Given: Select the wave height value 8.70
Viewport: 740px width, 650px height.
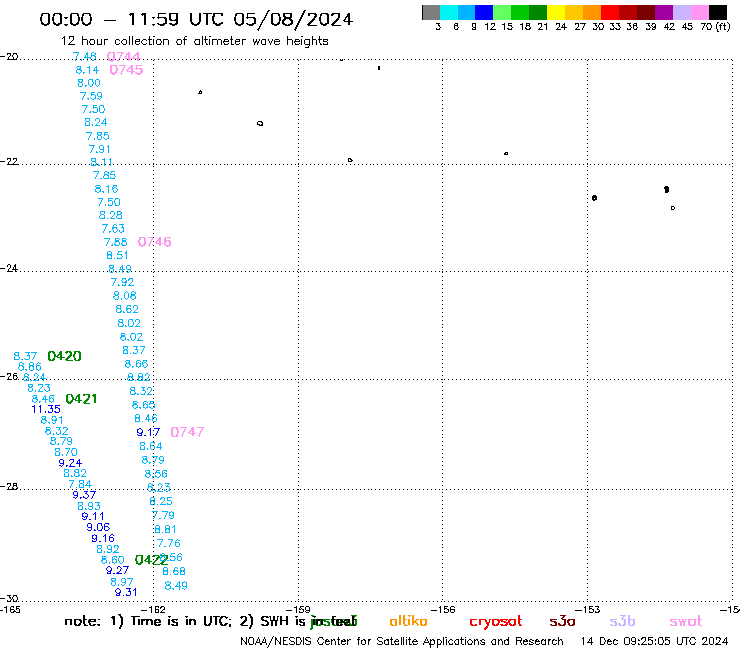Looking at the screenshot, I should [x=66, y=452].
